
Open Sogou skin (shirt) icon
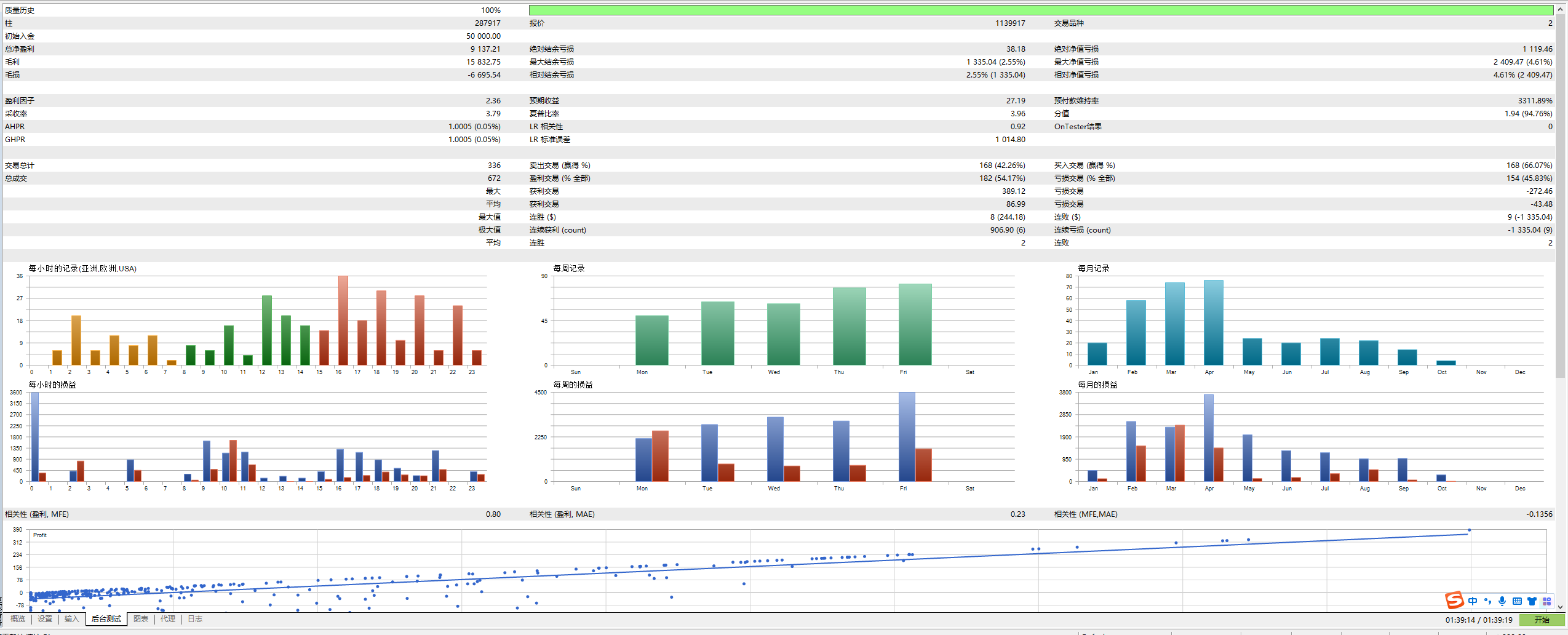1532,601
